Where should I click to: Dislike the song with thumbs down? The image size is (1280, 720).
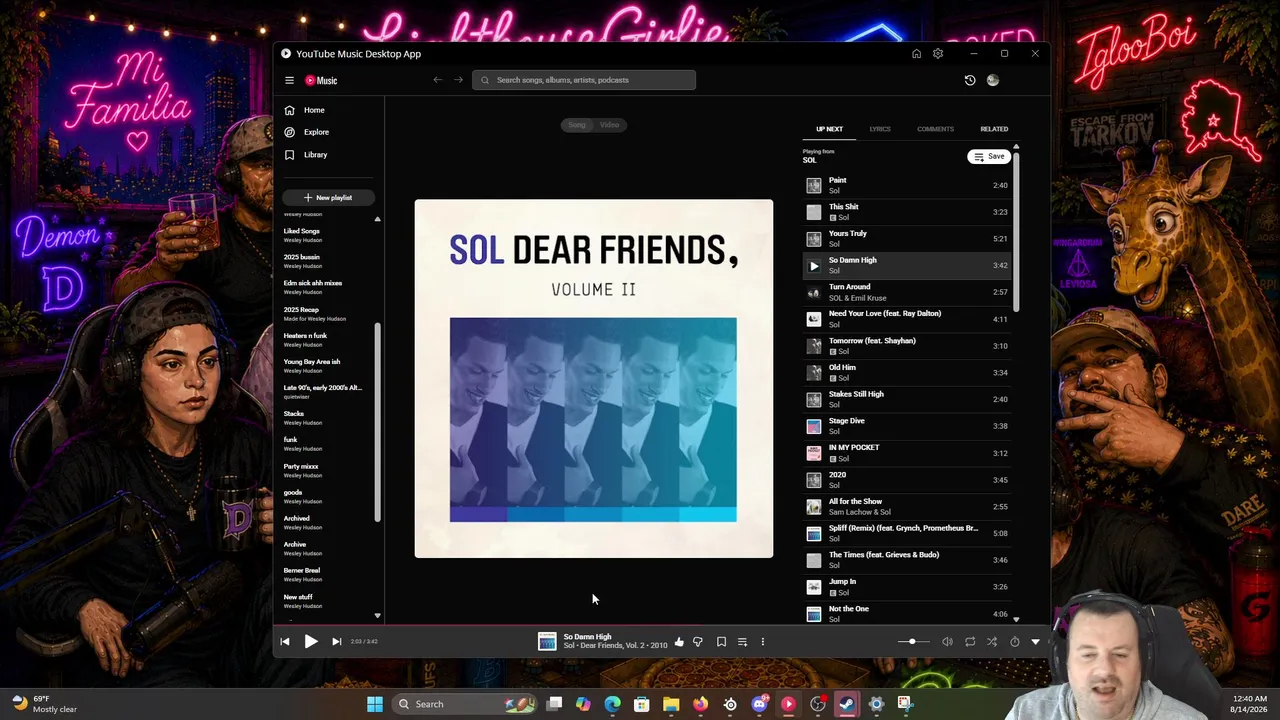698,642
